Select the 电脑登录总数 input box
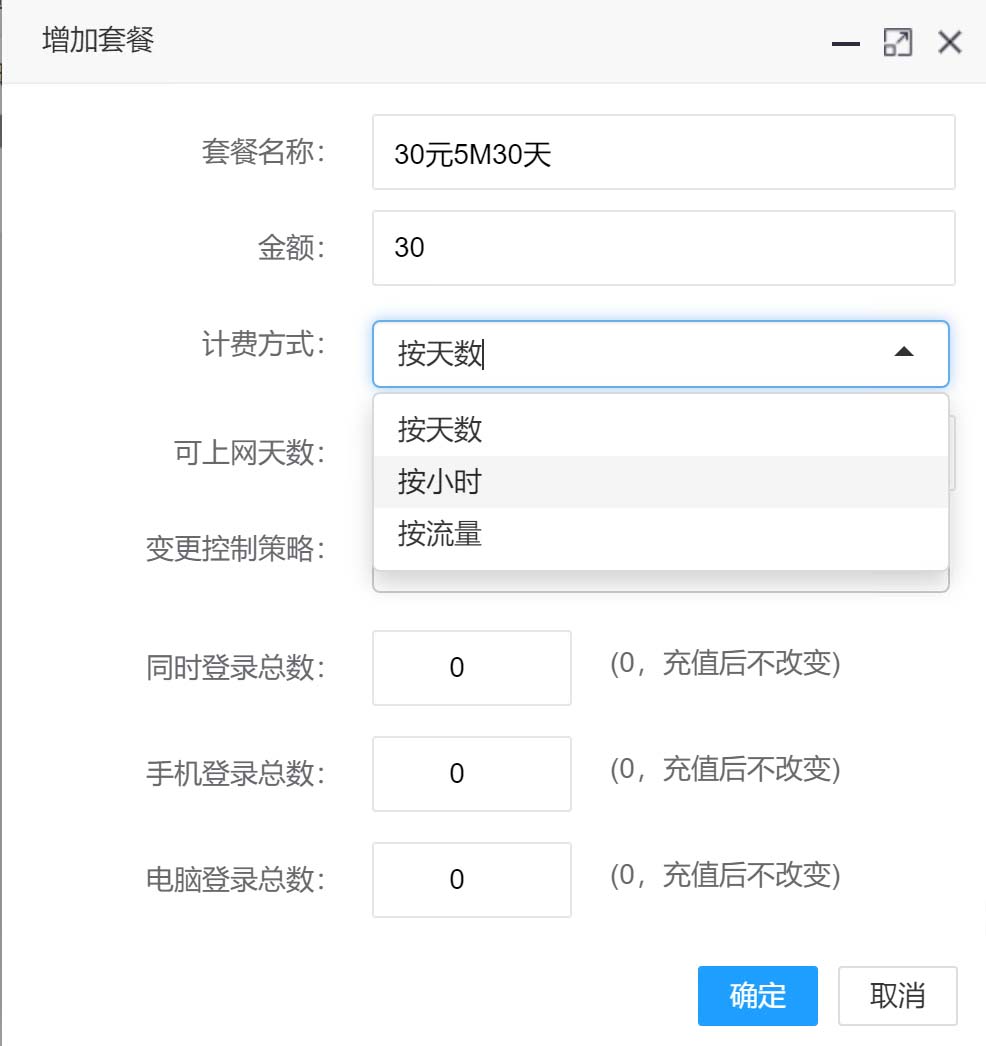986x1046 pixels. tap(471, 880)
